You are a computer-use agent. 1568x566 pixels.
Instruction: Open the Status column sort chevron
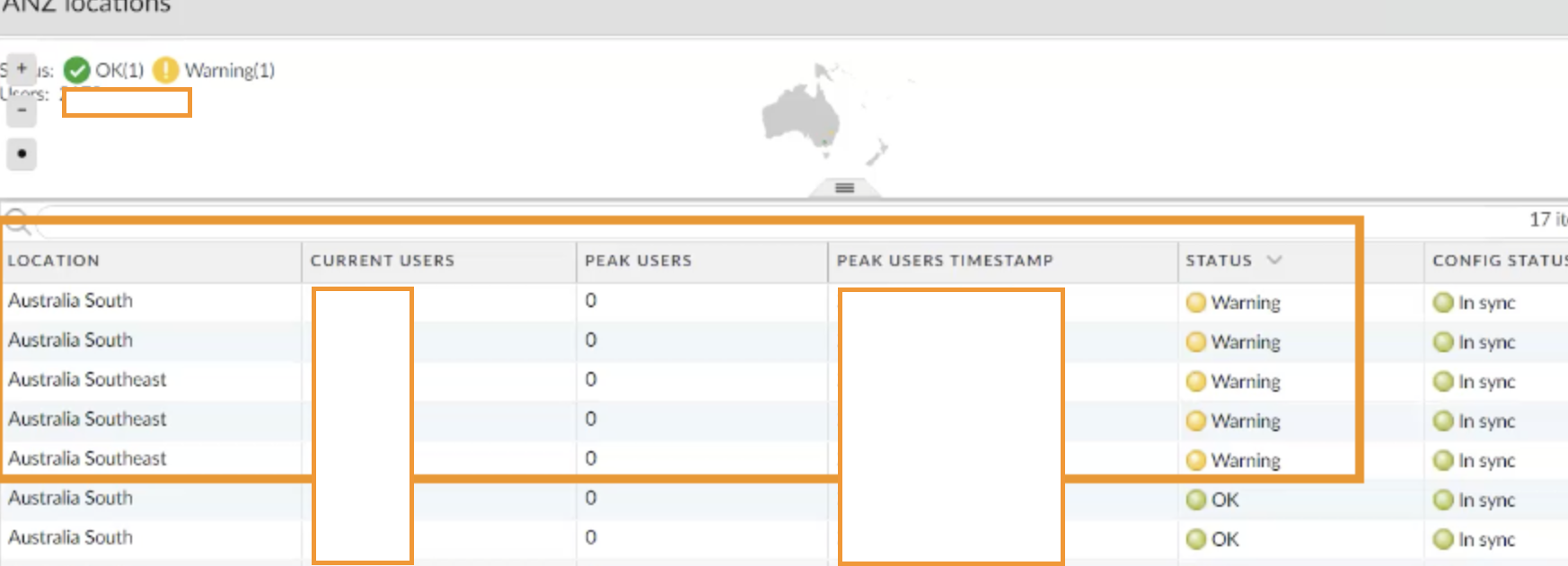click(1273, 261)
